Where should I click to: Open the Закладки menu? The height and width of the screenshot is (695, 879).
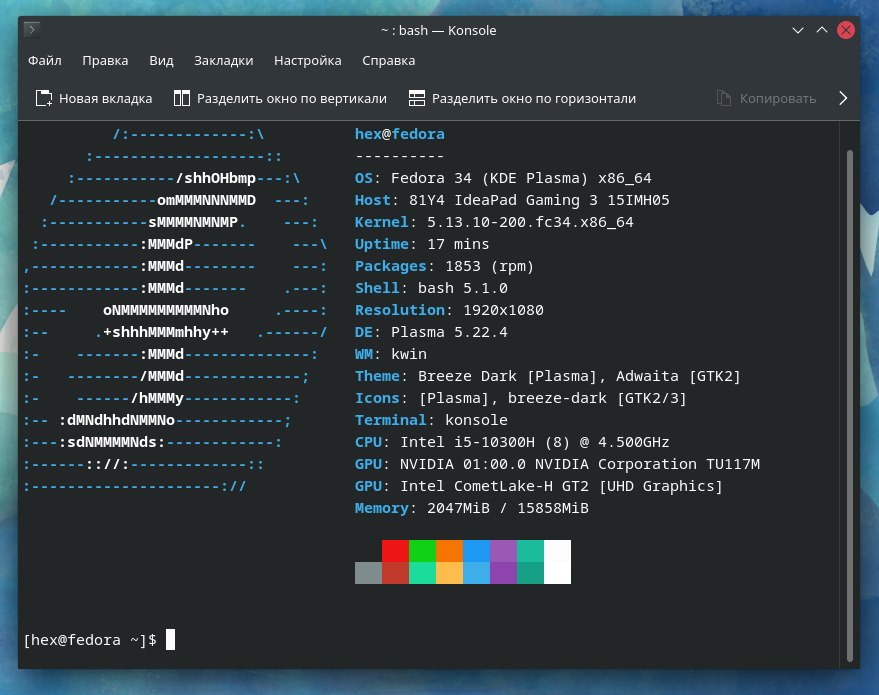223,61
